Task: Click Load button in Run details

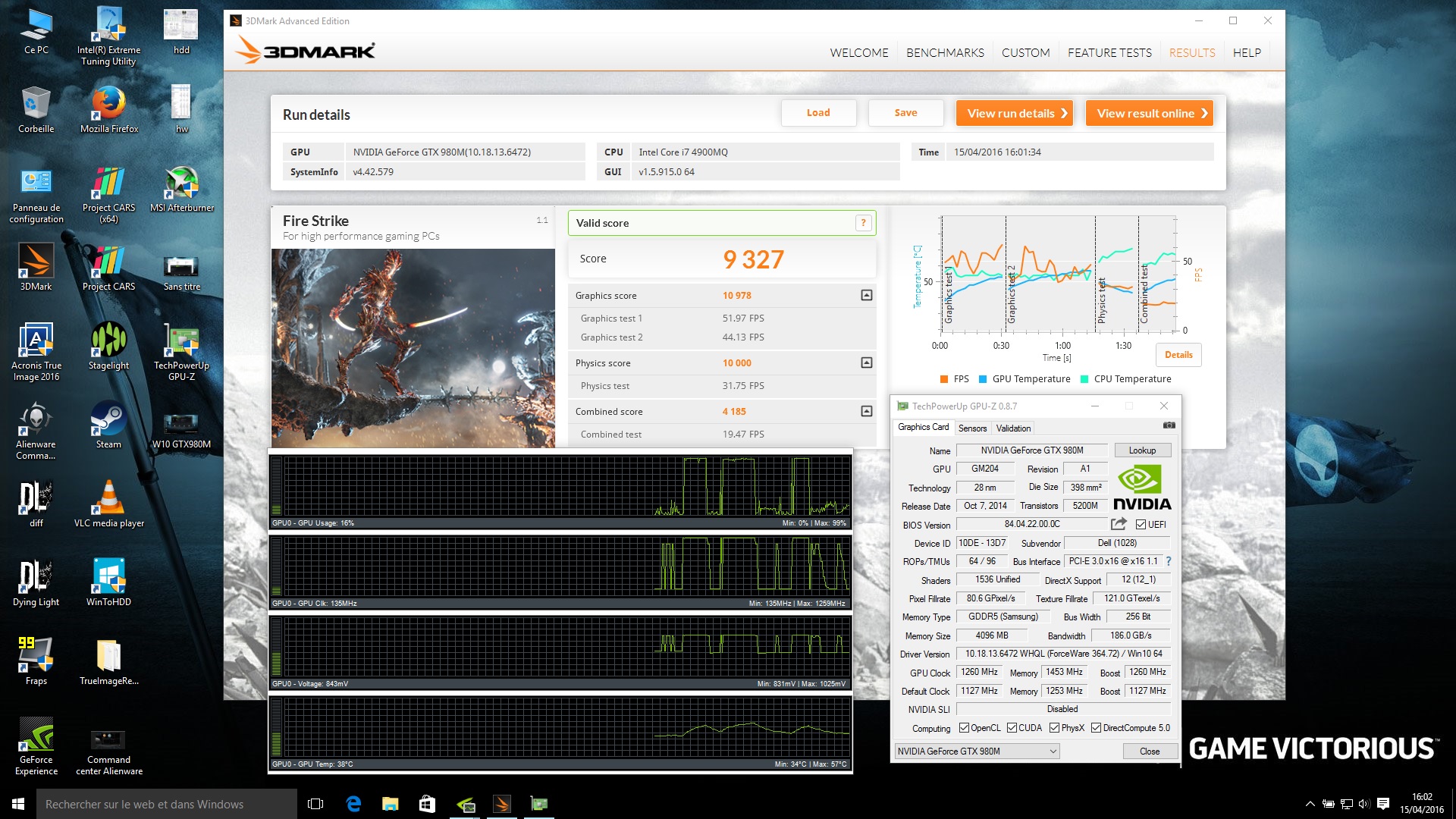Action: tap(818, 113)
